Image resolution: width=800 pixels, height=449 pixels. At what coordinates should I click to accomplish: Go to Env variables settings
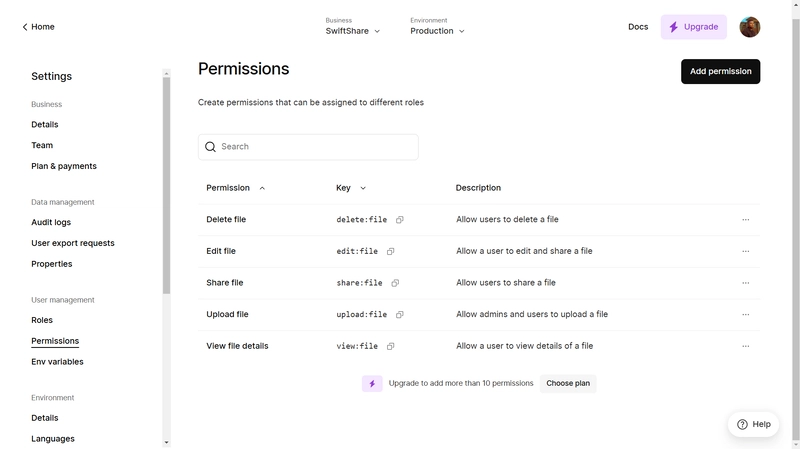(57, 362)
